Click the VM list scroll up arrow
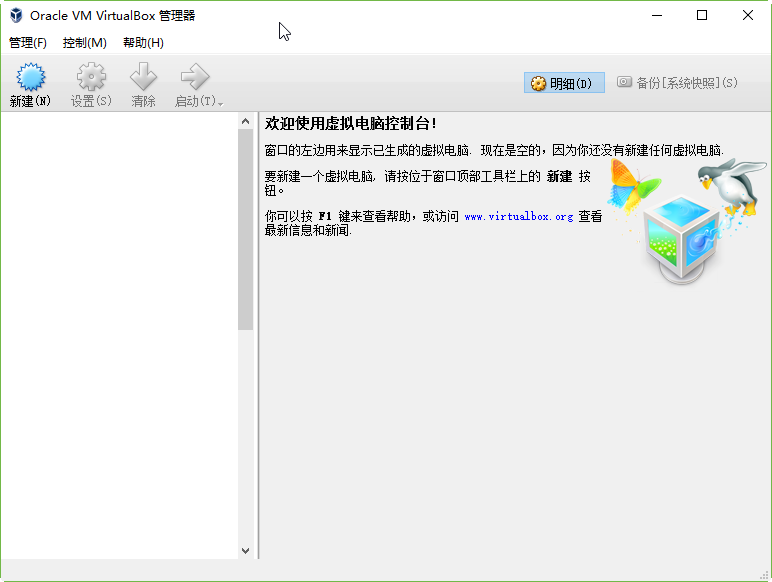This screenshot has height=582, width=772. [x=246, y=121]
